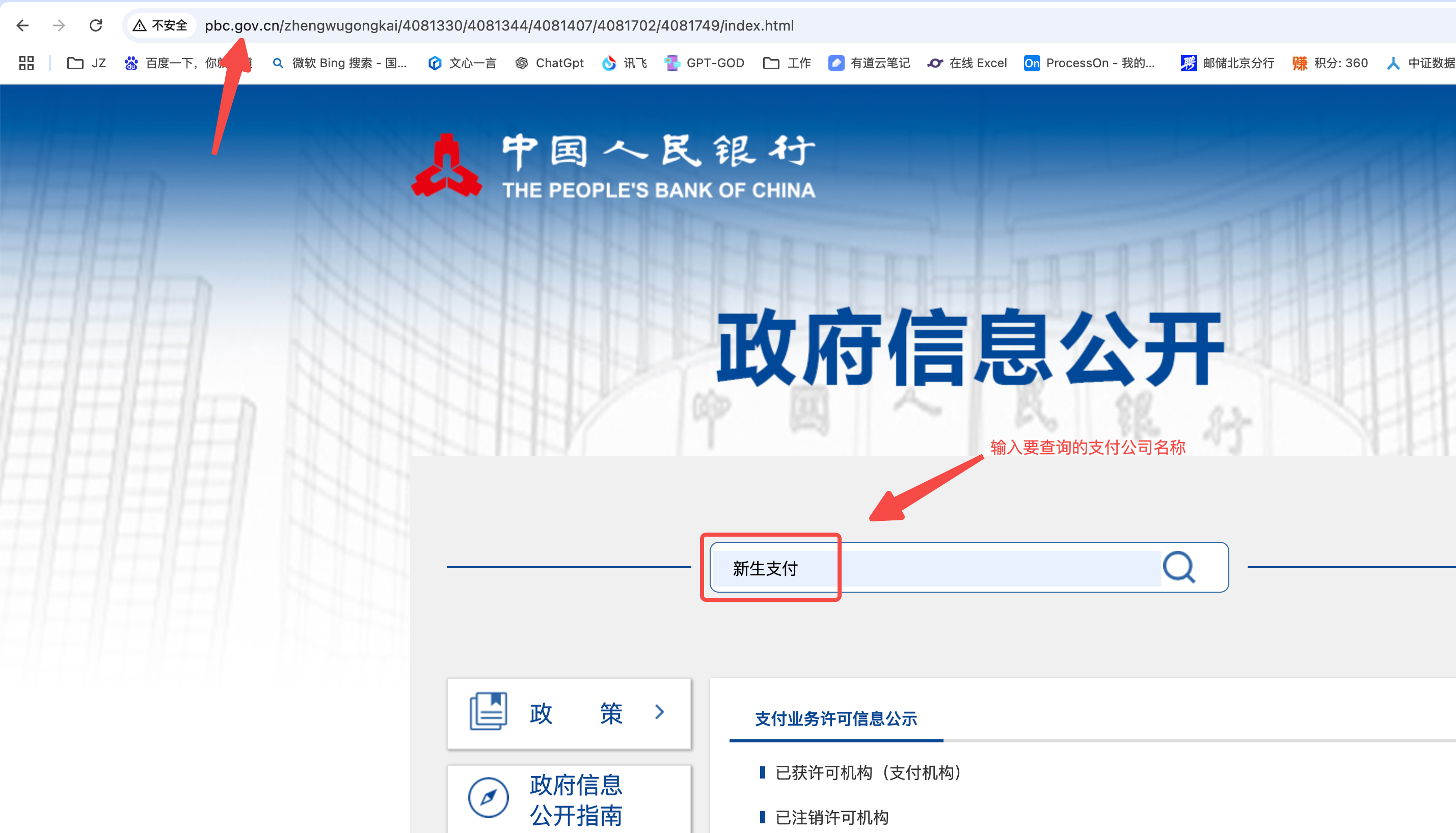
Task: Click the compass icon beside 政府信息公开指南
Action: coord(488,797)
